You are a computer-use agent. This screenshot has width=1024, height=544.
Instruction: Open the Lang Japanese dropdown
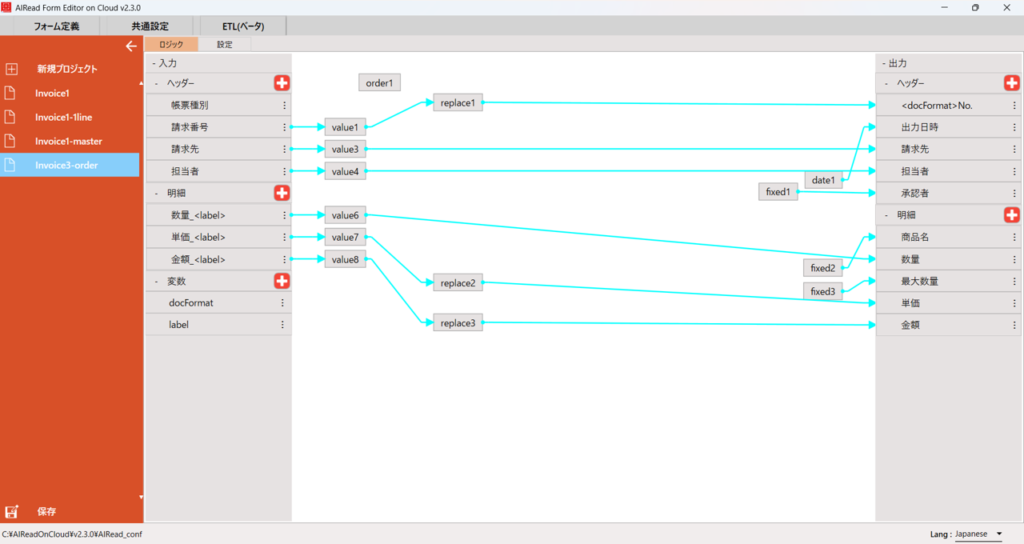(x=979, y=534)
